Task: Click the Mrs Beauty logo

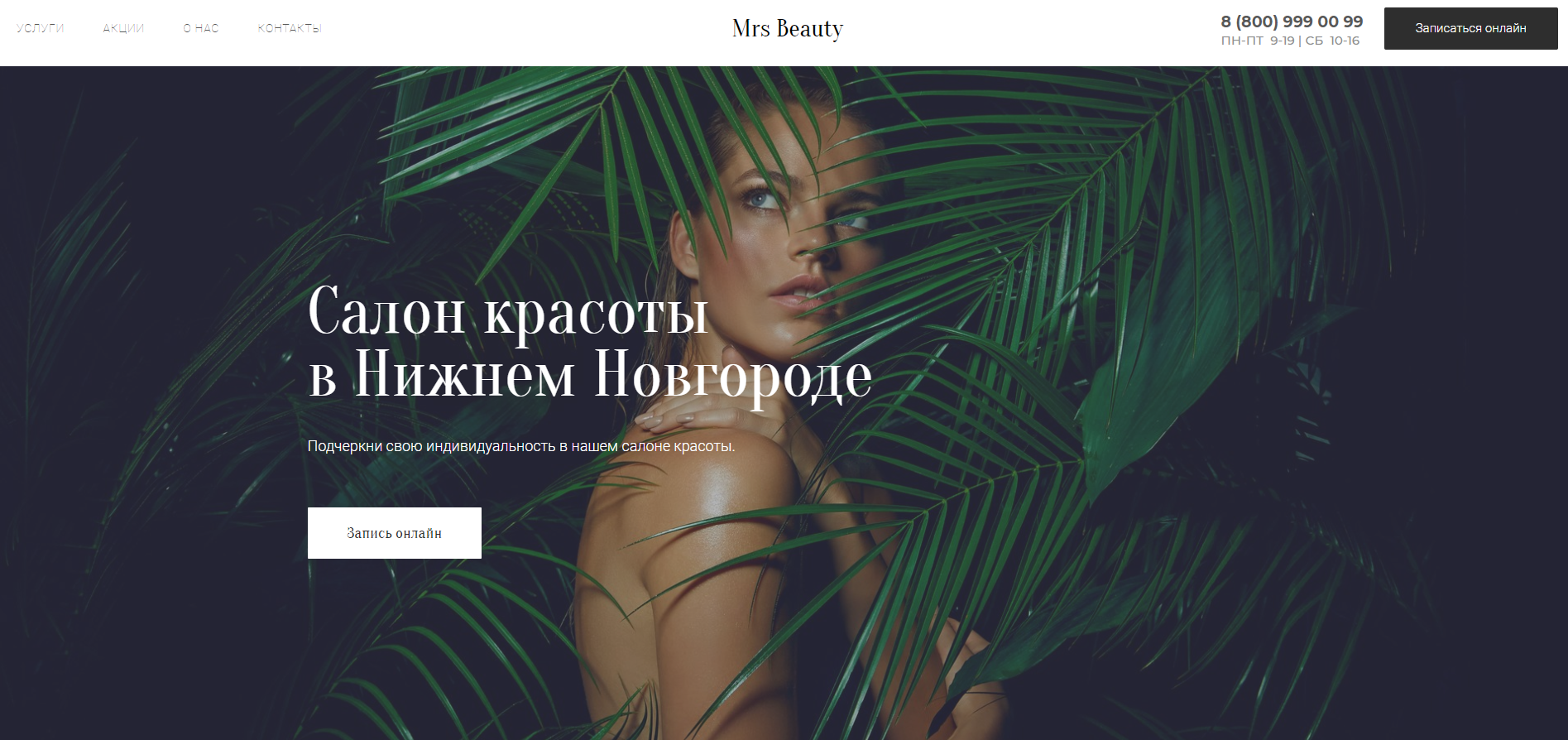Action: click(x=788, y=29)
